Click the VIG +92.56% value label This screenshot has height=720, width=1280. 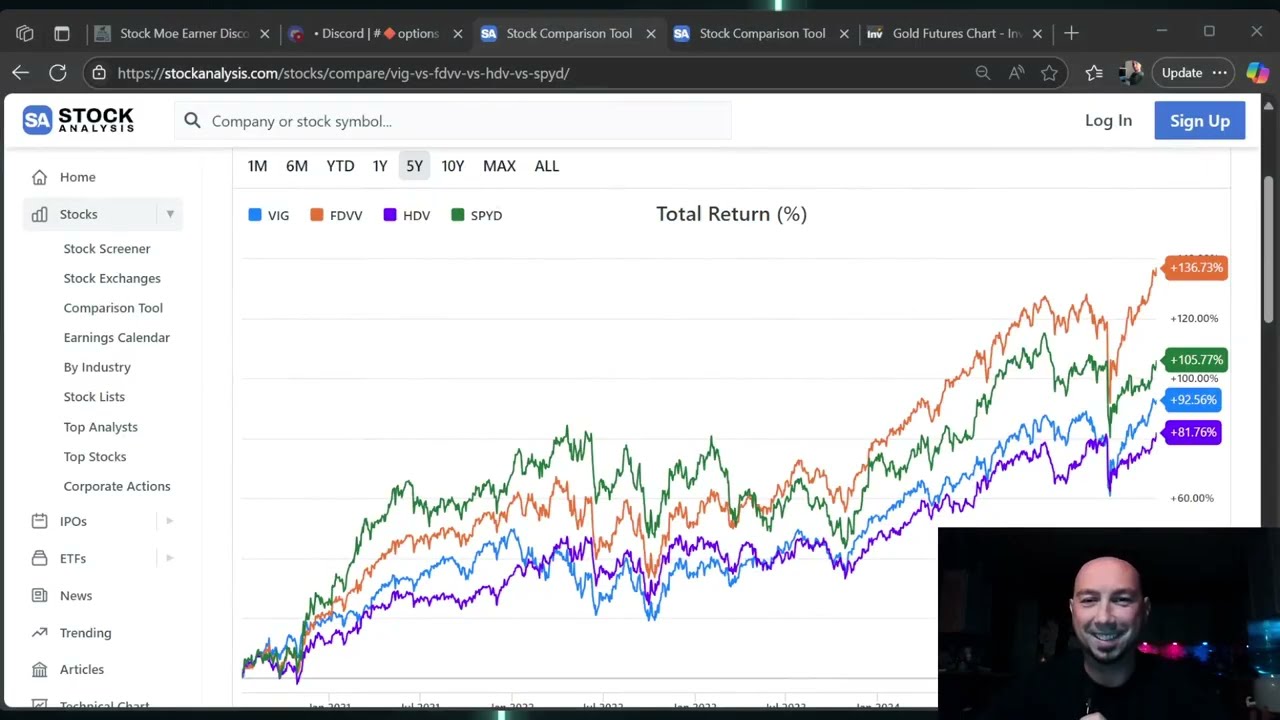[x=1192, y=400]
